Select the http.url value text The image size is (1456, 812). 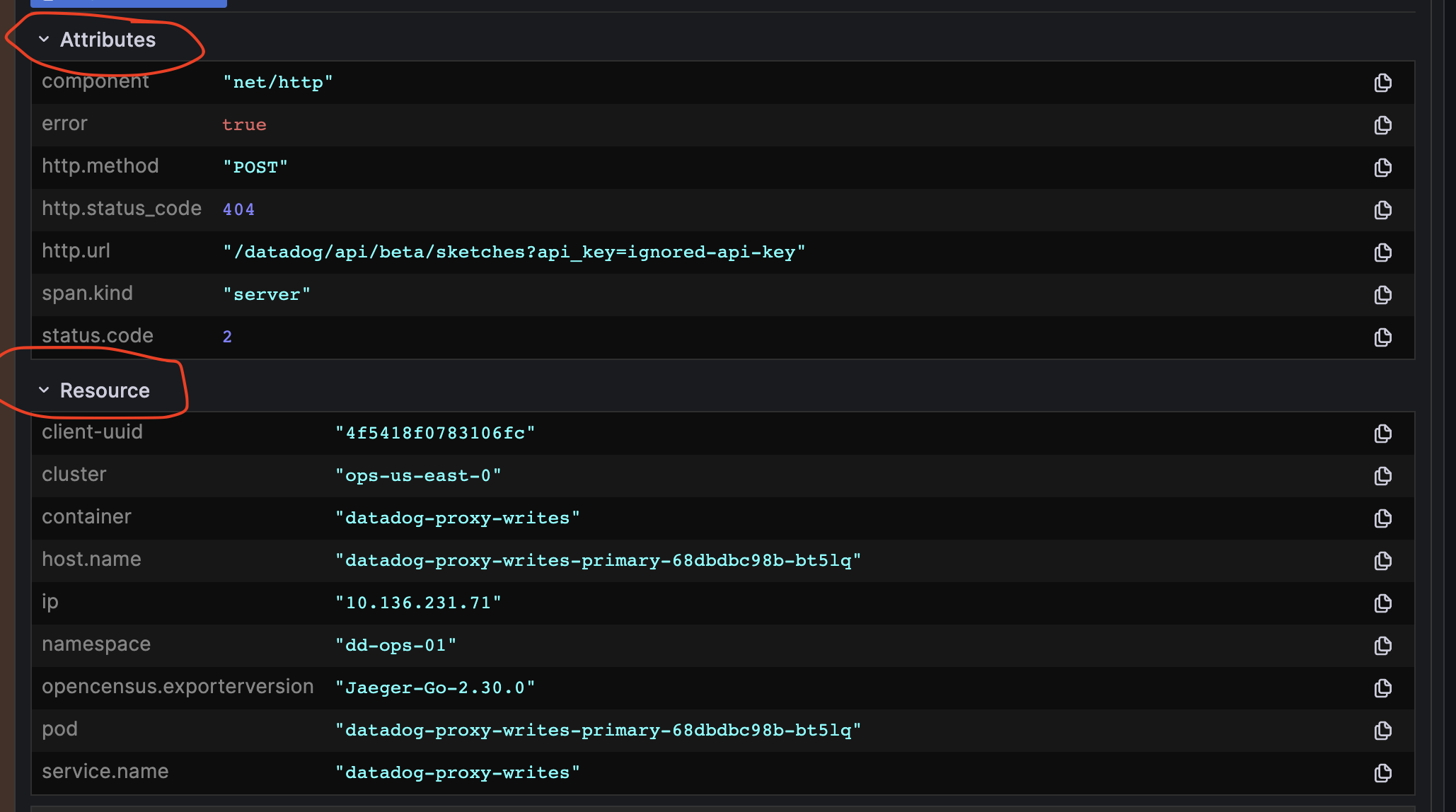[x=514, y=252]
